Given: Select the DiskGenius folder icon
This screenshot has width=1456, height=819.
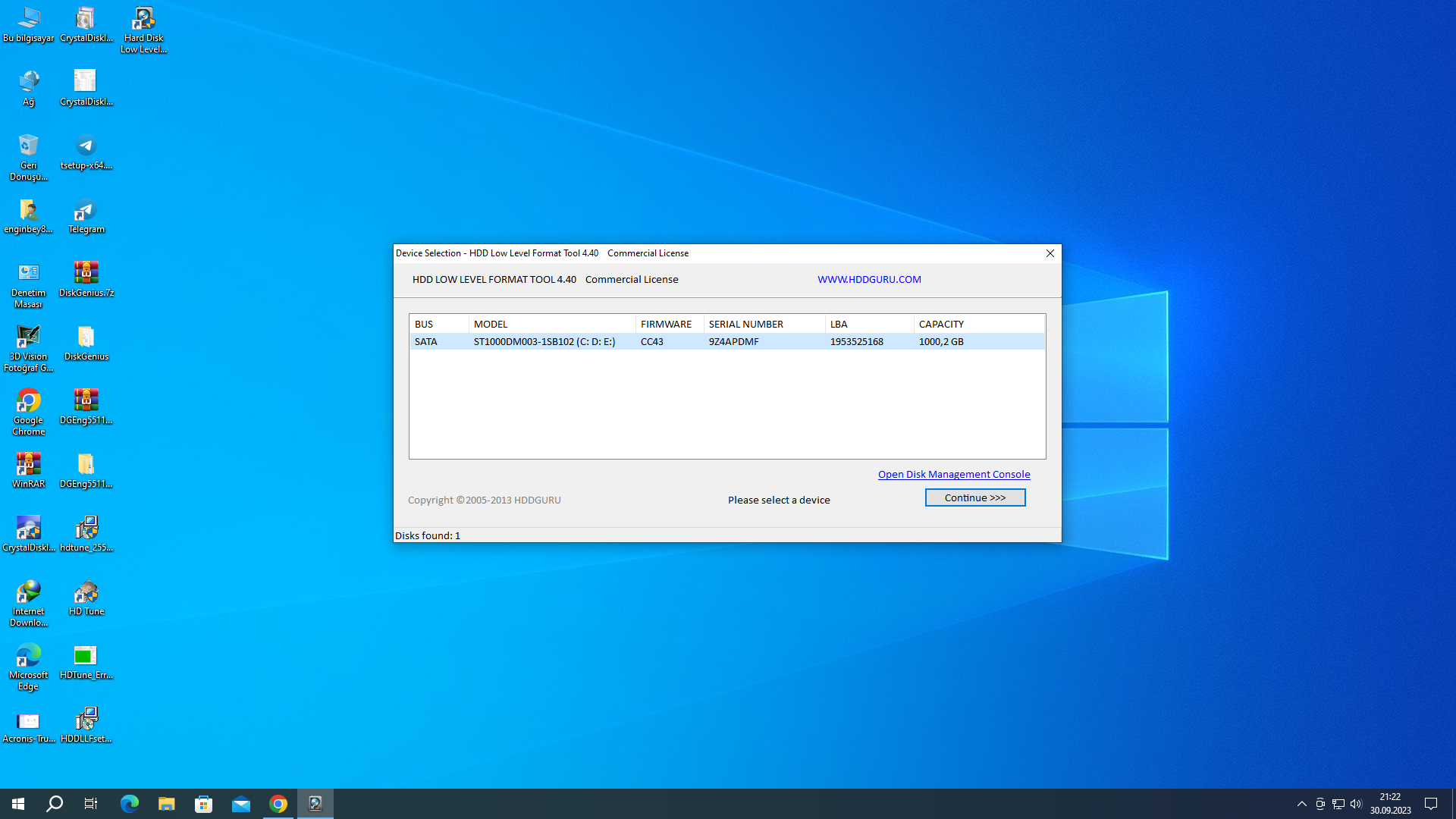Looking at the screenshot, I should point(86,343).
